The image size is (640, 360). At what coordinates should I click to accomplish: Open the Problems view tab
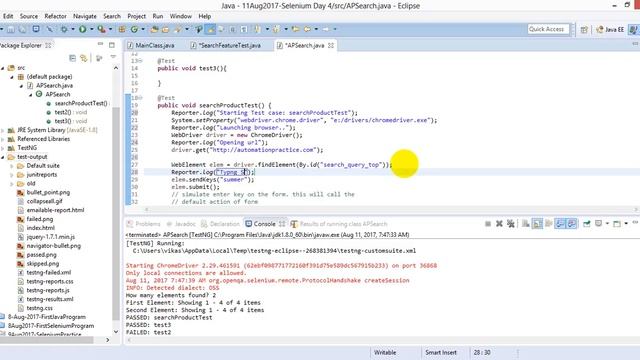[144, 224]
